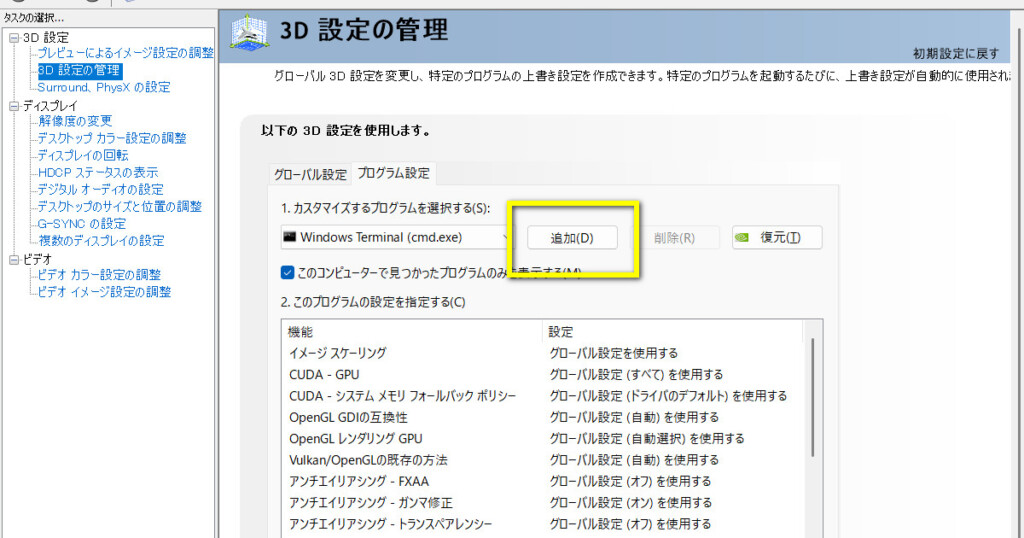Click グローバル設定 (自動選択) を使用する value
Viewport: 1024px width, 538px height.
[647, 439]
